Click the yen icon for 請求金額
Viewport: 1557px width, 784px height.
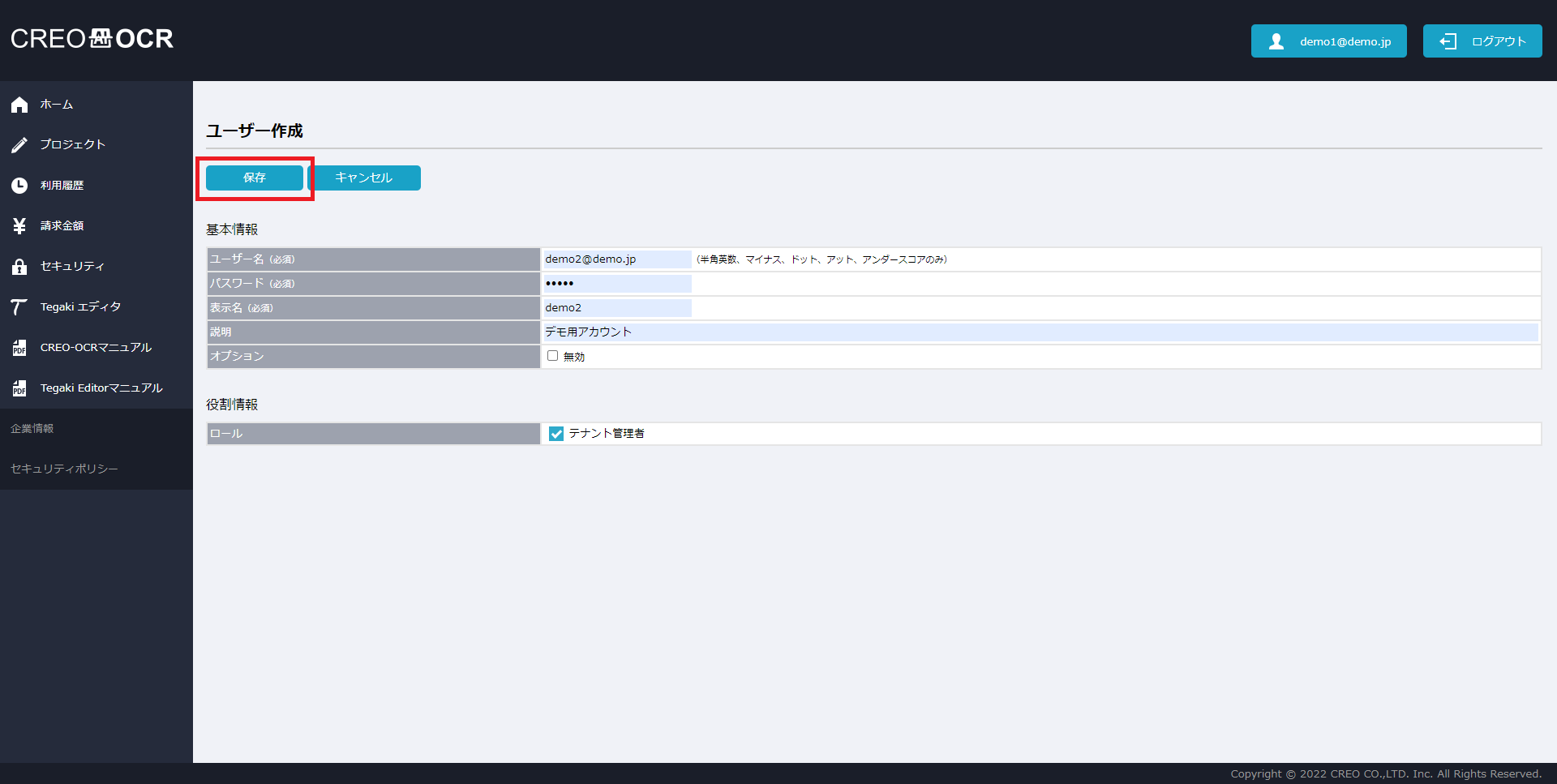19,226
